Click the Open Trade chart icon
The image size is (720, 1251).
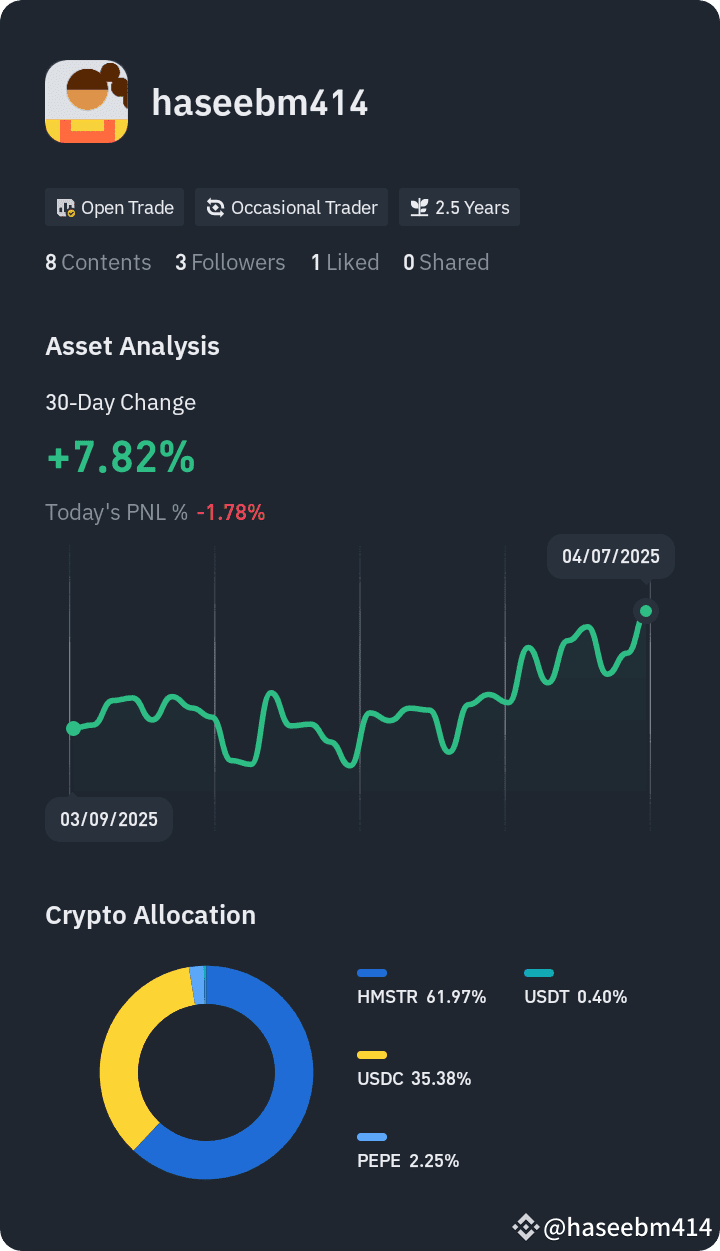coord(66,208)
